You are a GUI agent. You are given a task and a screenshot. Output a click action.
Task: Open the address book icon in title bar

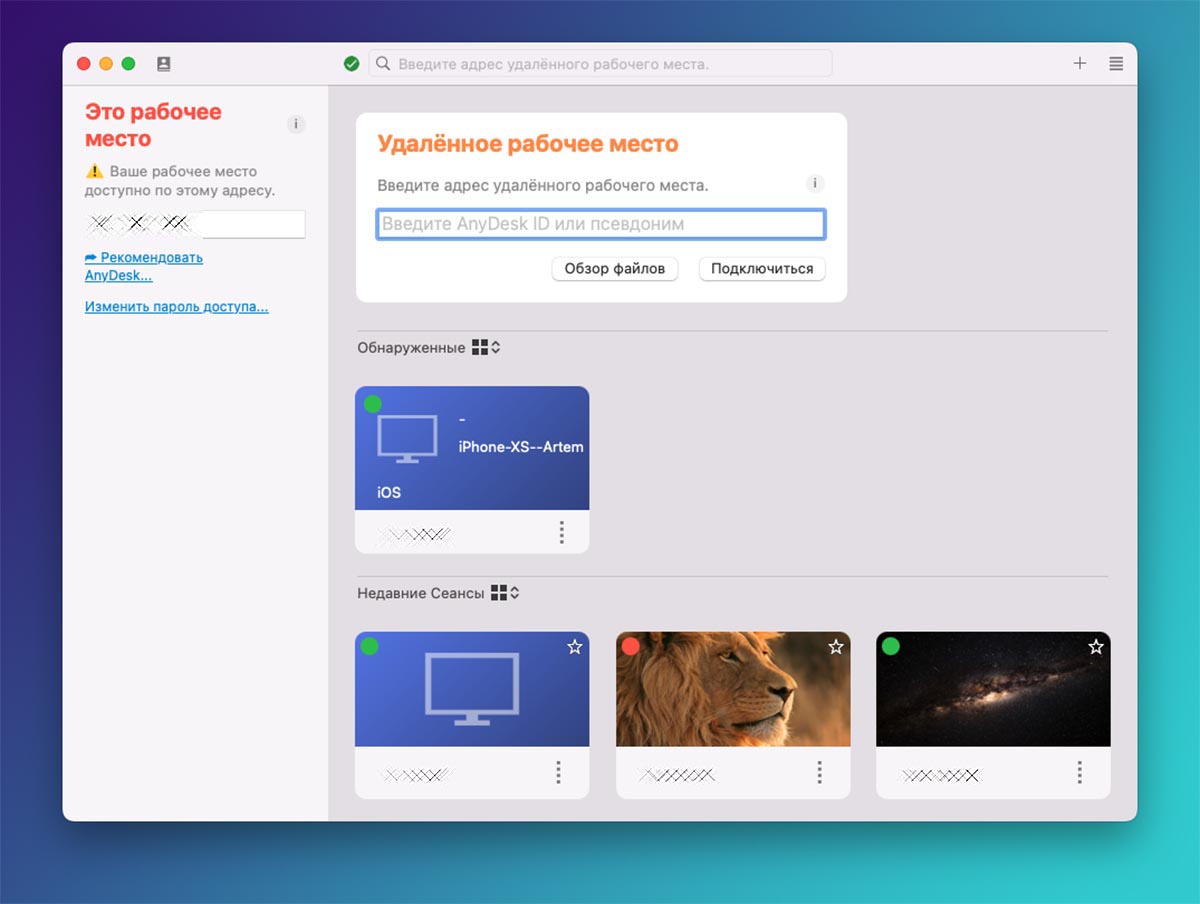click(164, 64)
